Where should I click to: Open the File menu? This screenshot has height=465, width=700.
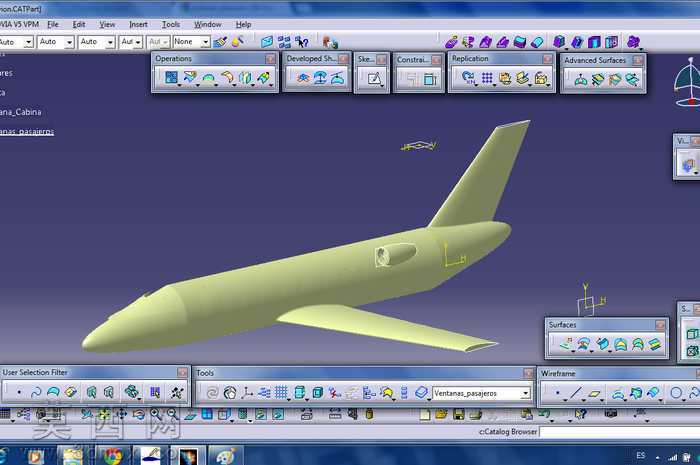pyautogui.click(x=53, y=25)
